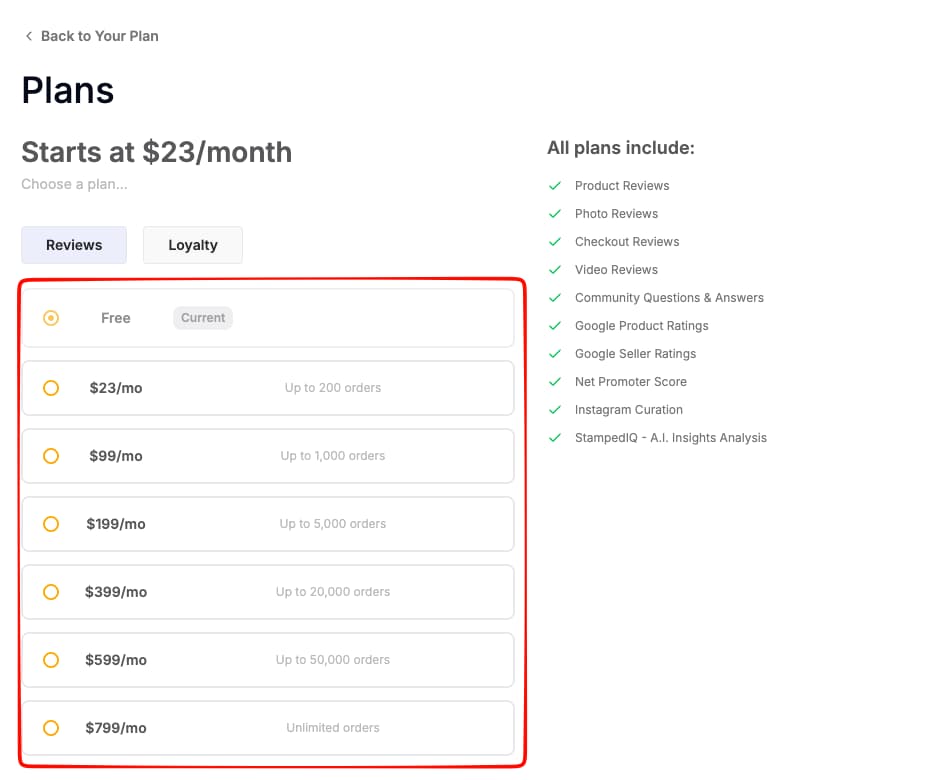Select the $599/mo plan radio button
Viewport: 931px width, 780px height.
click(x=51, y=660)
